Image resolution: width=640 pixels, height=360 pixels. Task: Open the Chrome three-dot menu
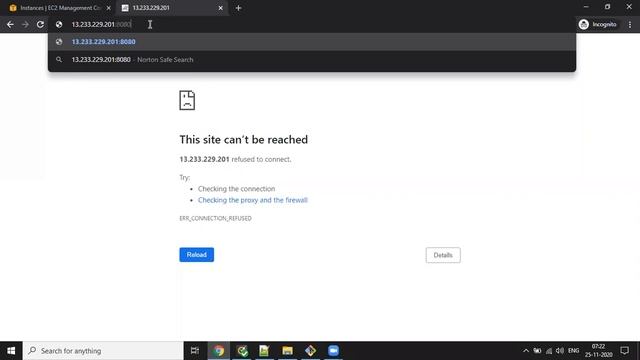click(x=630, y=24)
